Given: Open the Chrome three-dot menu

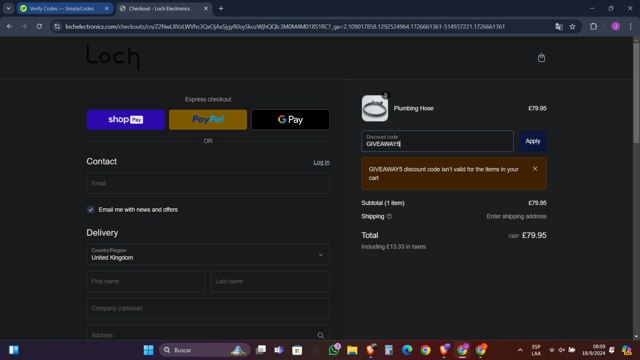Looking at the screenshot, I should [x=631, y=27].
